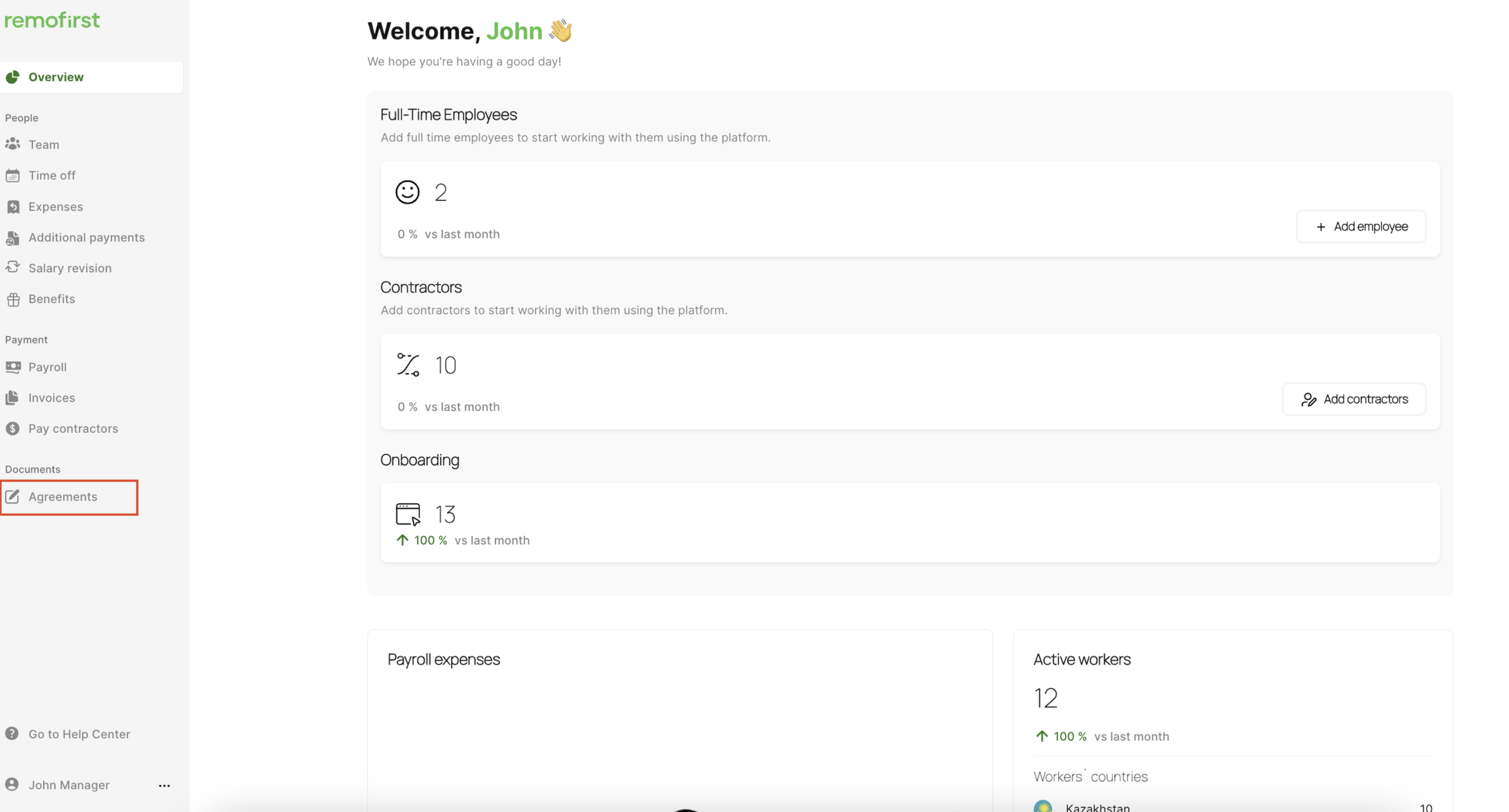Click the John Manager avatar icon
Screen dimensions: 1509x812
tap(12, 784)
